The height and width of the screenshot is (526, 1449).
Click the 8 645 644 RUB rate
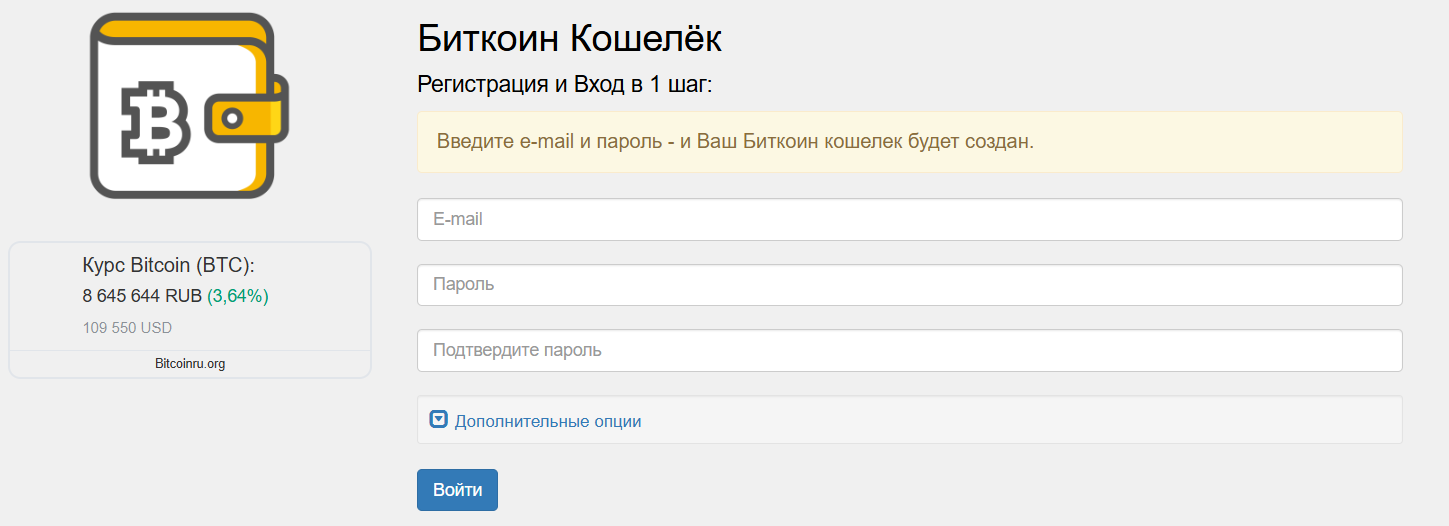tap(142, 296)
